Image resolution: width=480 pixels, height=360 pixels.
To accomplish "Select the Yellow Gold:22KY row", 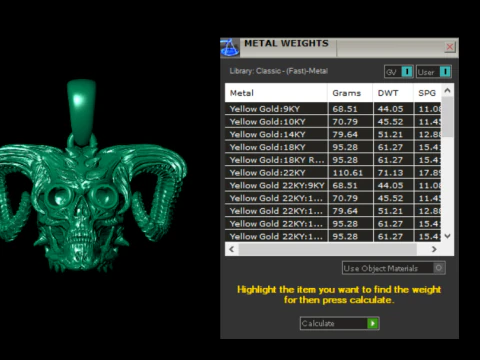I will [333, 173].
